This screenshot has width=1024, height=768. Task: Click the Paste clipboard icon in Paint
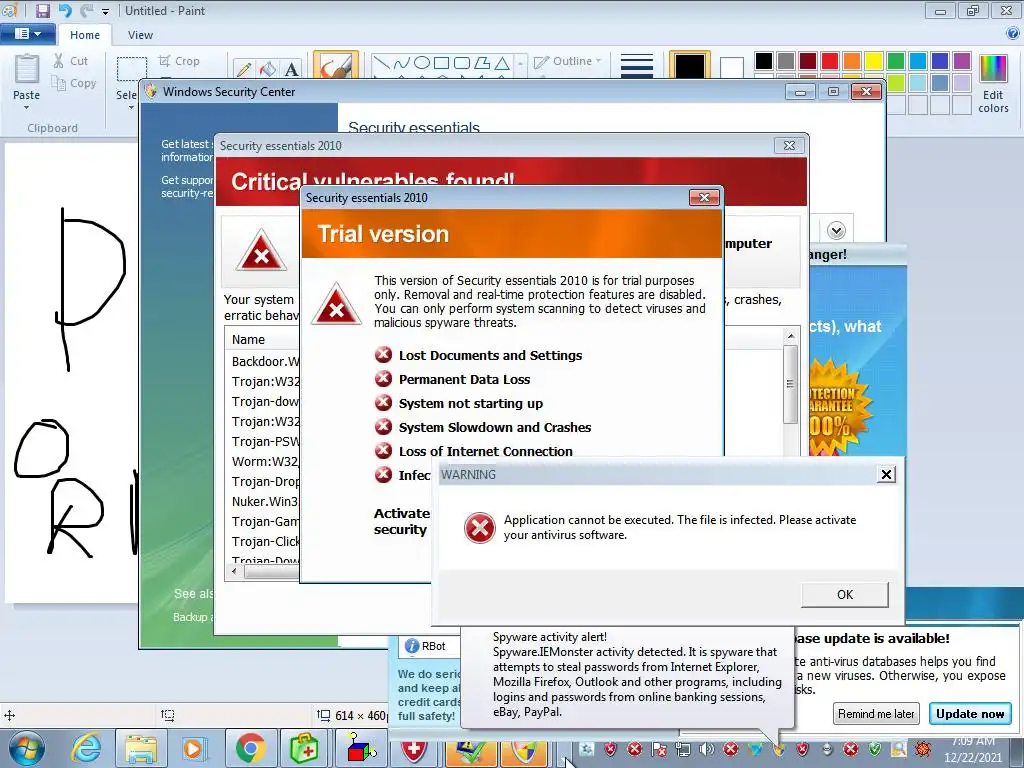(27, 69)
